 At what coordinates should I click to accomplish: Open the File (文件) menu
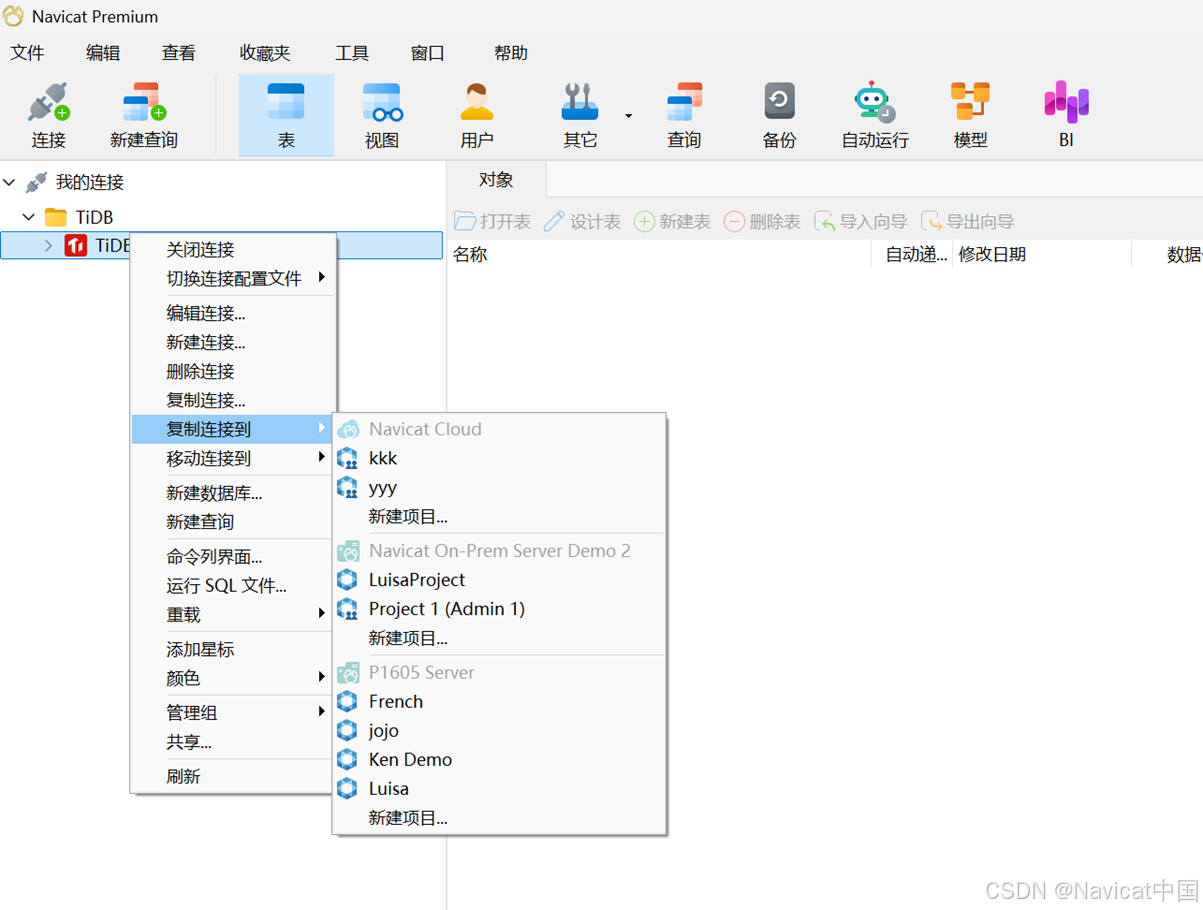point(27,53)
